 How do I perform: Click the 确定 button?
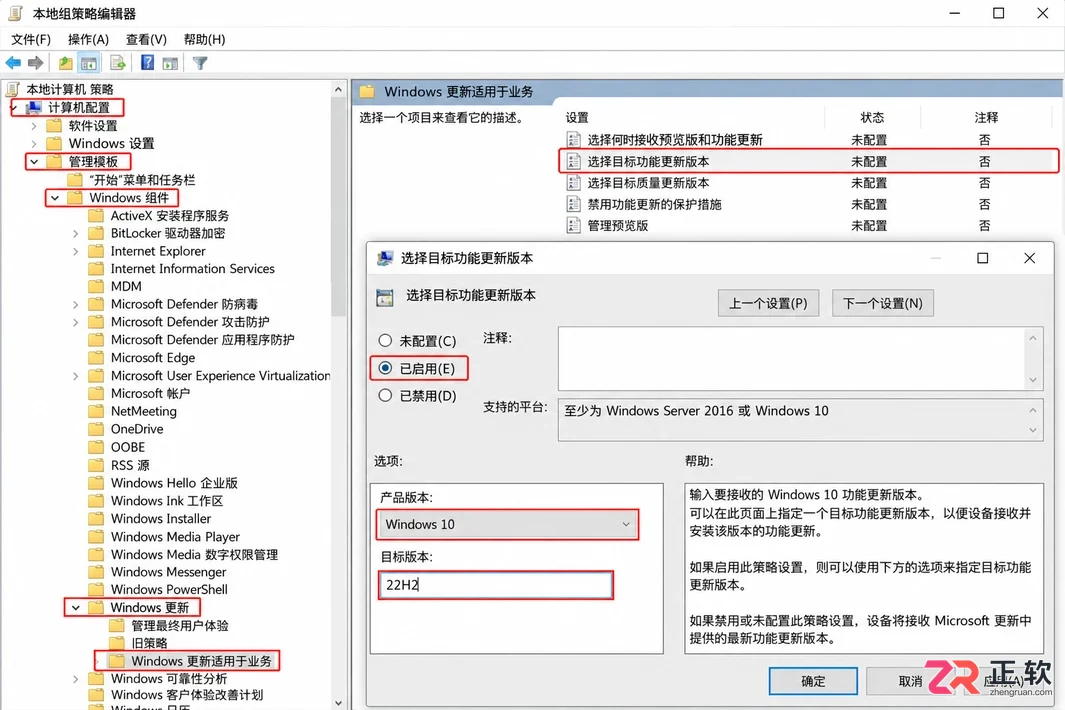click(x=813, y=681)
